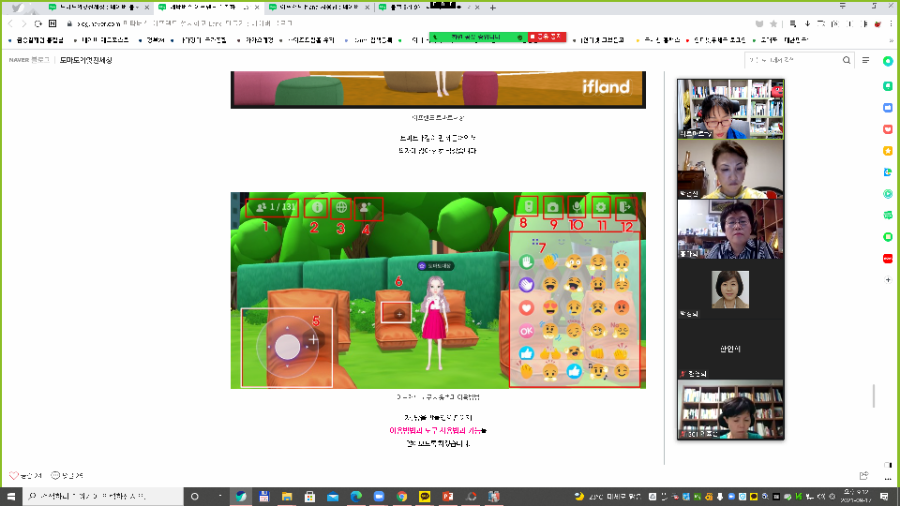Open the blog title link beside NAVER
Screen dimensions: 900x506
[x=86, y=60]
